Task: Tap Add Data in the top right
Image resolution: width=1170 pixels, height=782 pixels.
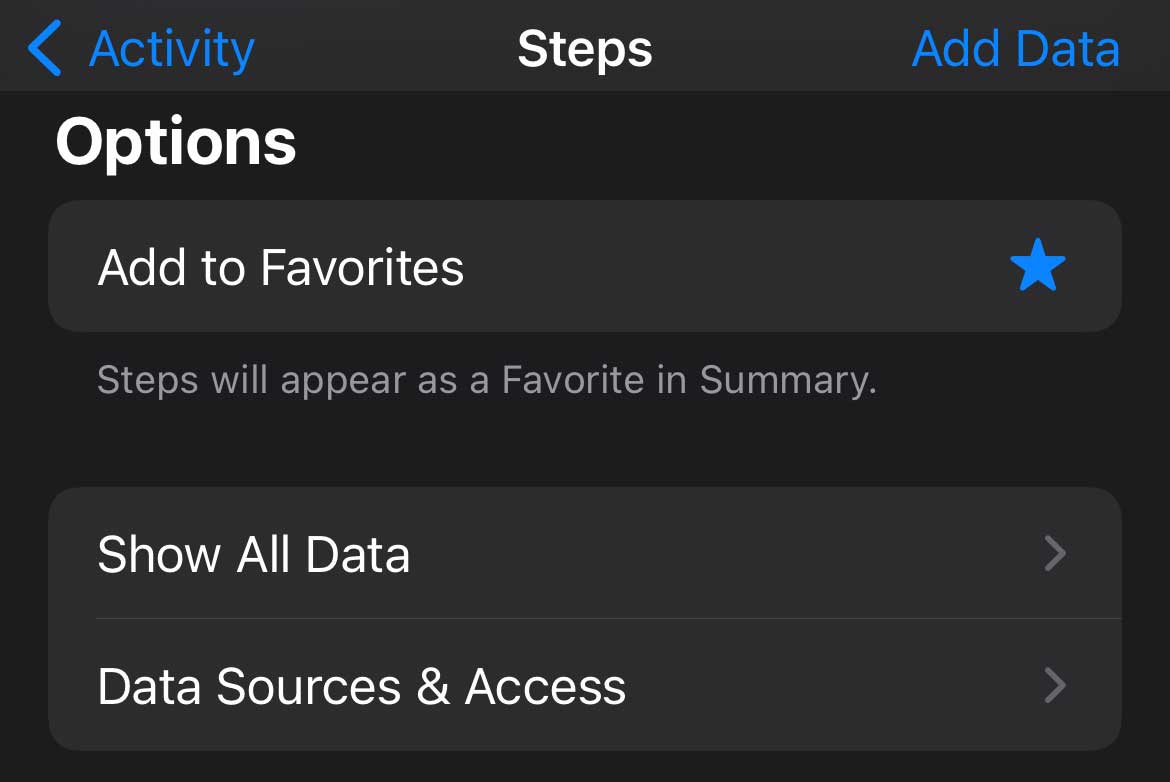Action: [1015, 48]
